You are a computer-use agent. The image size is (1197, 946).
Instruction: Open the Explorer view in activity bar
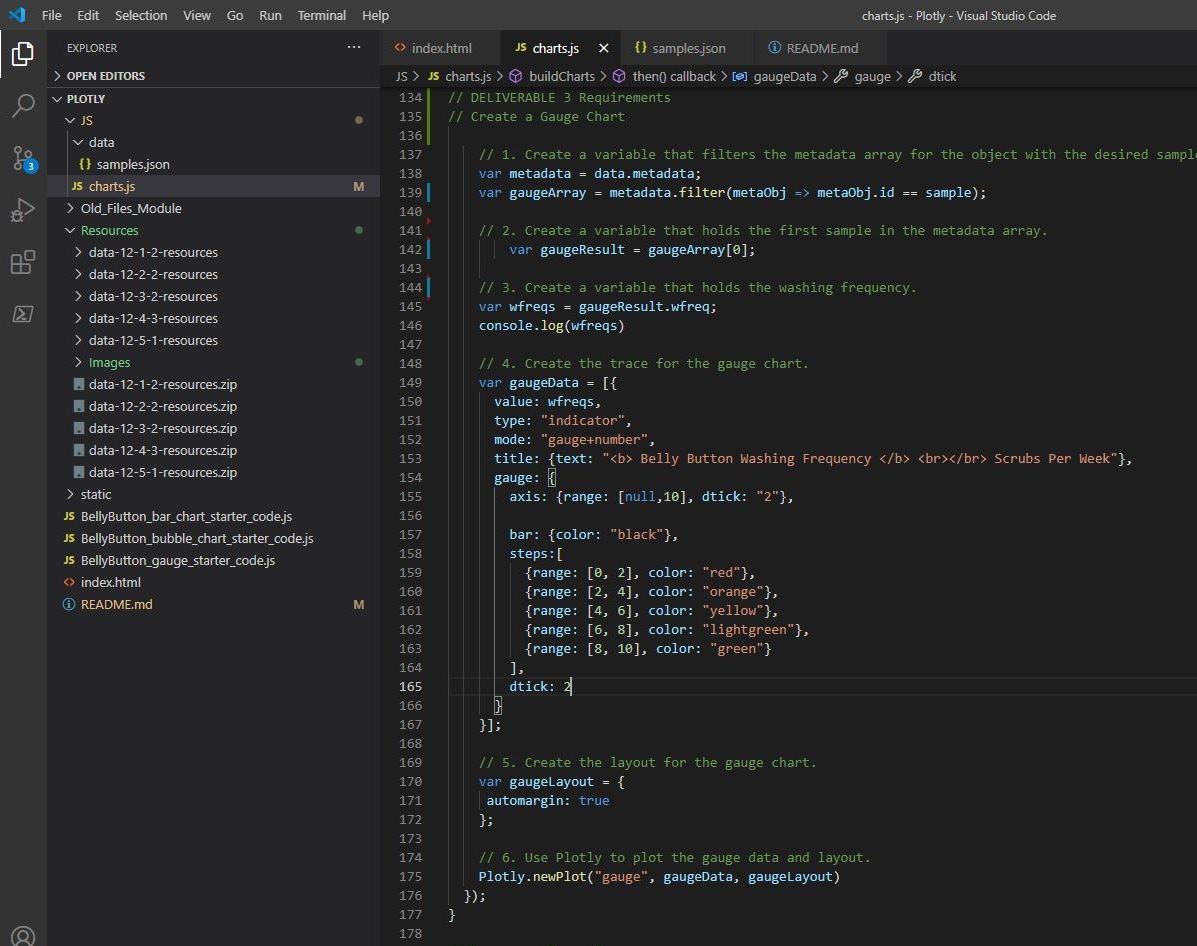click(22, 54)
